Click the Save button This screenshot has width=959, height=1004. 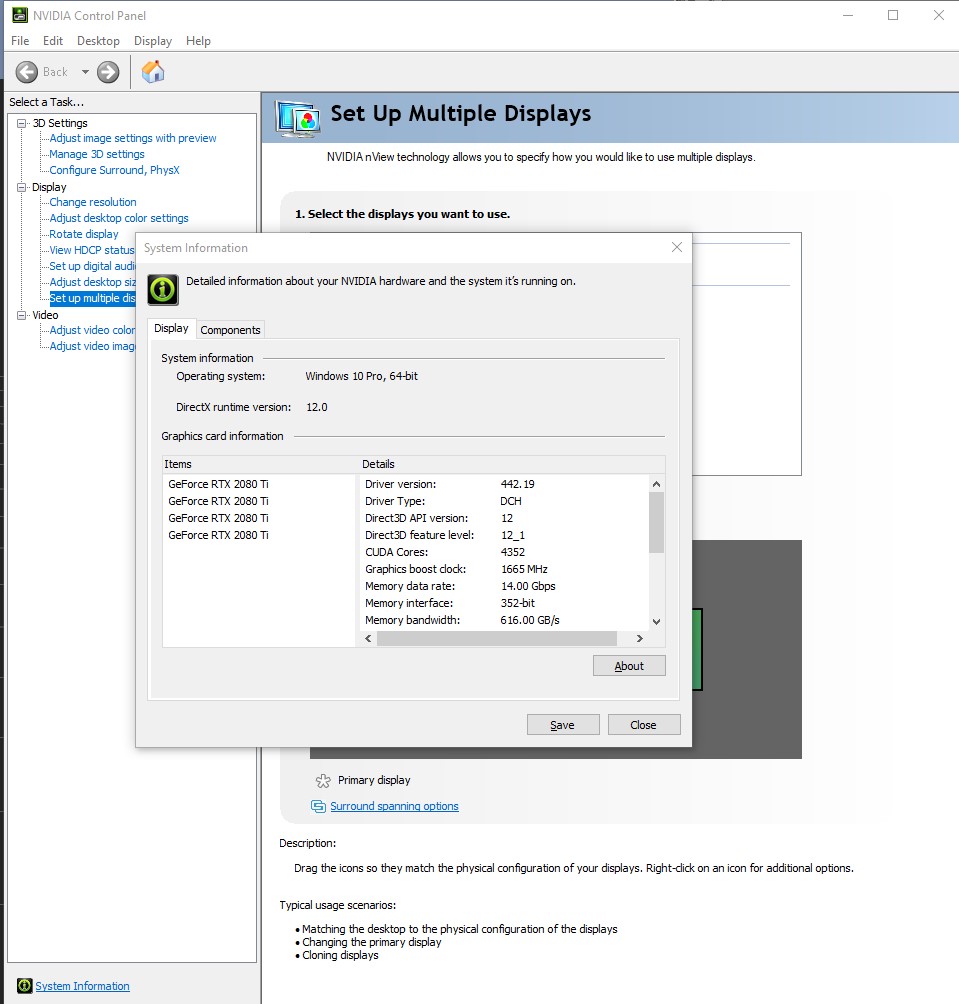(x=563, y=725)
